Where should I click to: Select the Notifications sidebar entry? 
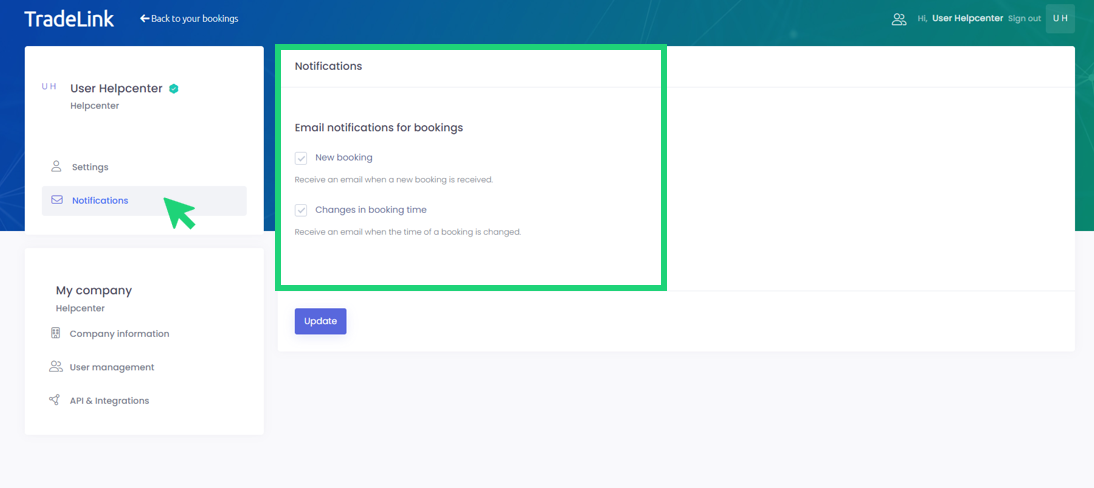coord(100,200)
